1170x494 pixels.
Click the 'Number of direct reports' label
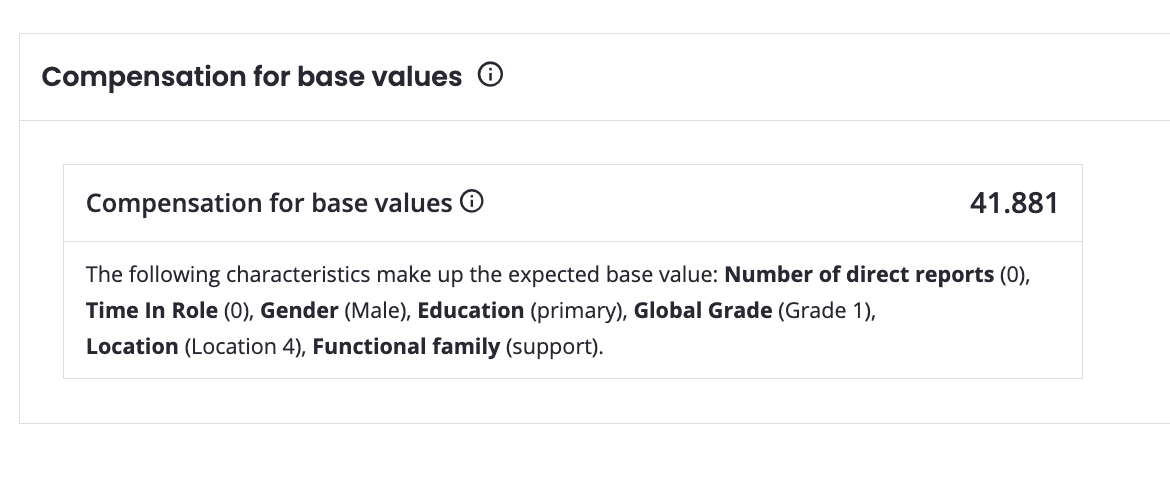(x=860, y=275)
